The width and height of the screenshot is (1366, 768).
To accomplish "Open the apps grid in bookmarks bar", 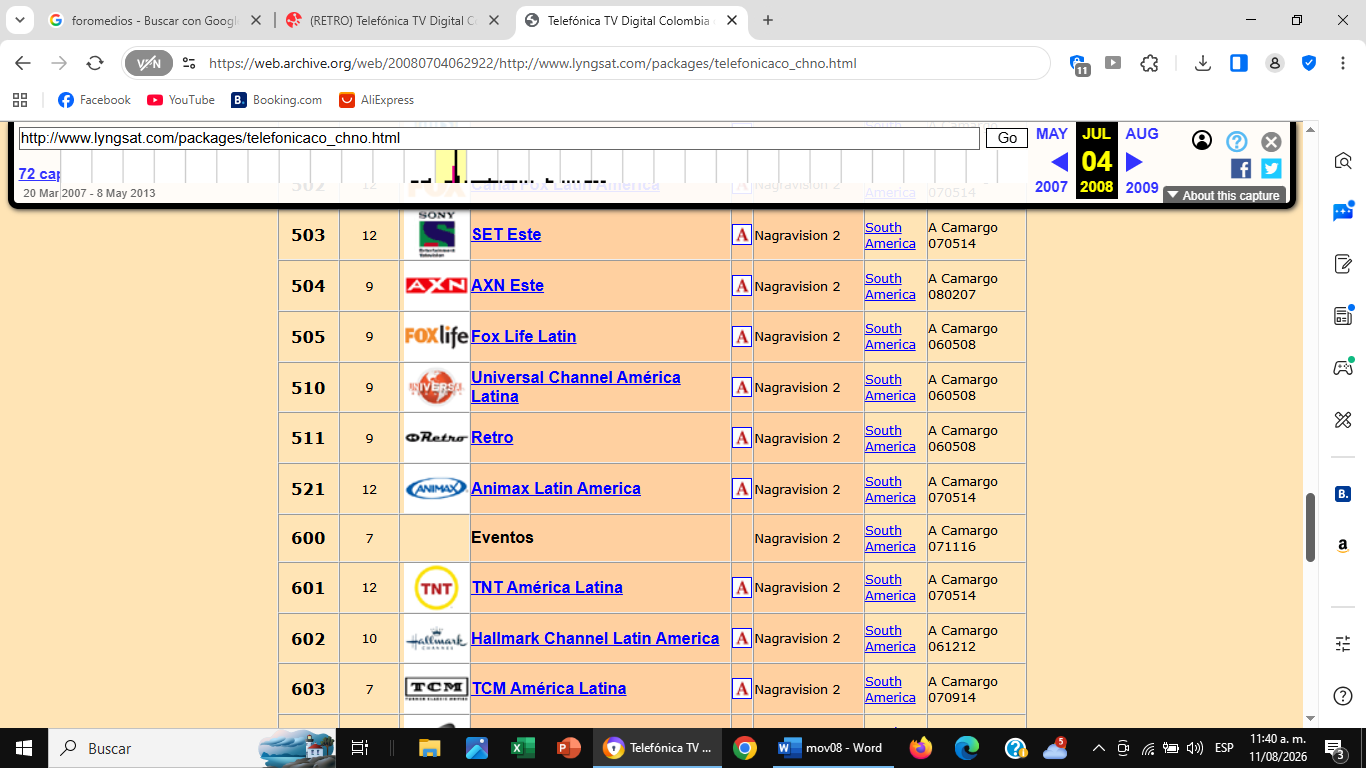I will click(x=20, y=100).
